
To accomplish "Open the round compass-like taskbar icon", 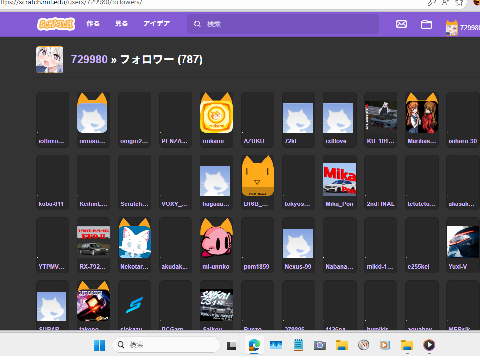I will [363, 345].
